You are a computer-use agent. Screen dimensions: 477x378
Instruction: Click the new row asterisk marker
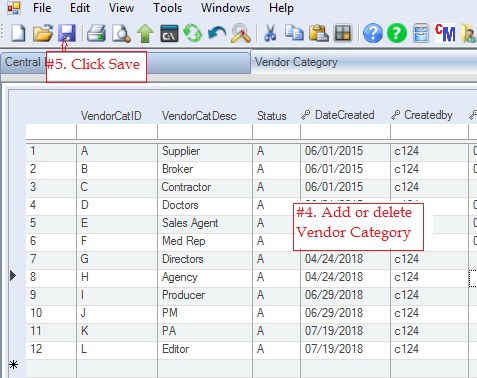[13, 365]
